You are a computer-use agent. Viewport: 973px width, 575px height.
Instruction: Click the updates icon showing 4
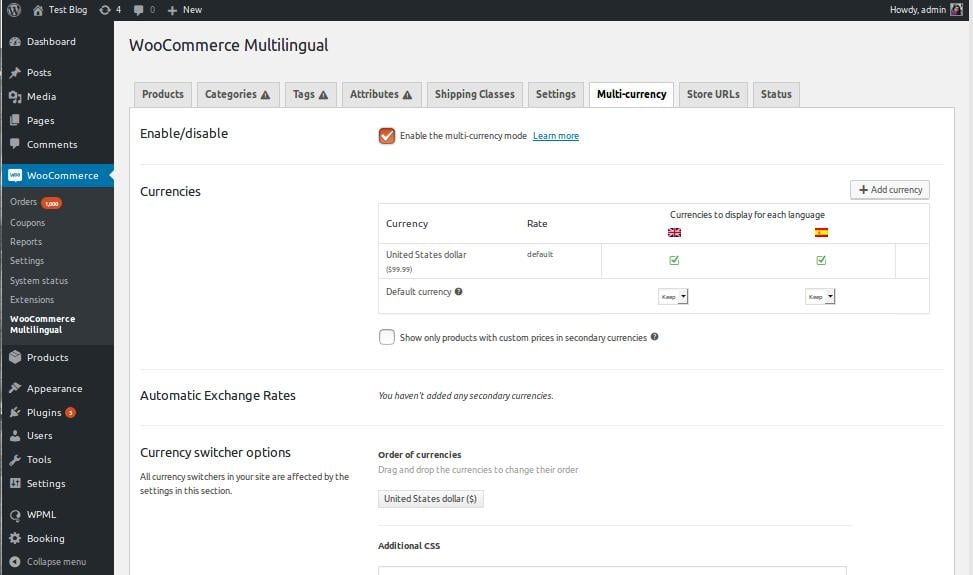pos(105,10)
